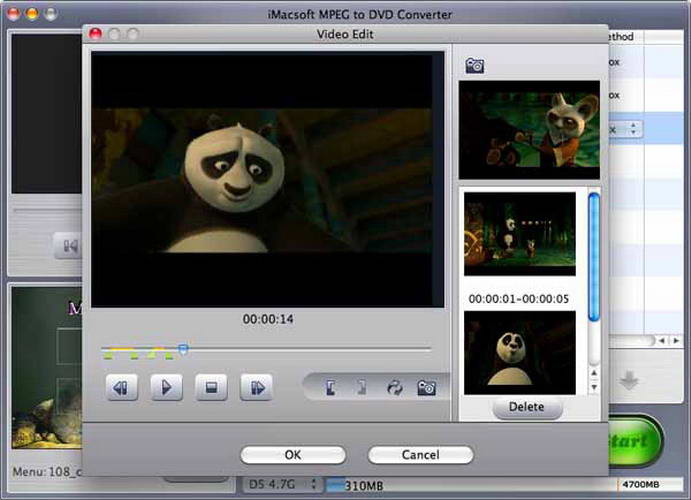The width and height of the screenshot is (691, 500).
Task: Click the main video preview of panda
Action: [x=267, y=180]
